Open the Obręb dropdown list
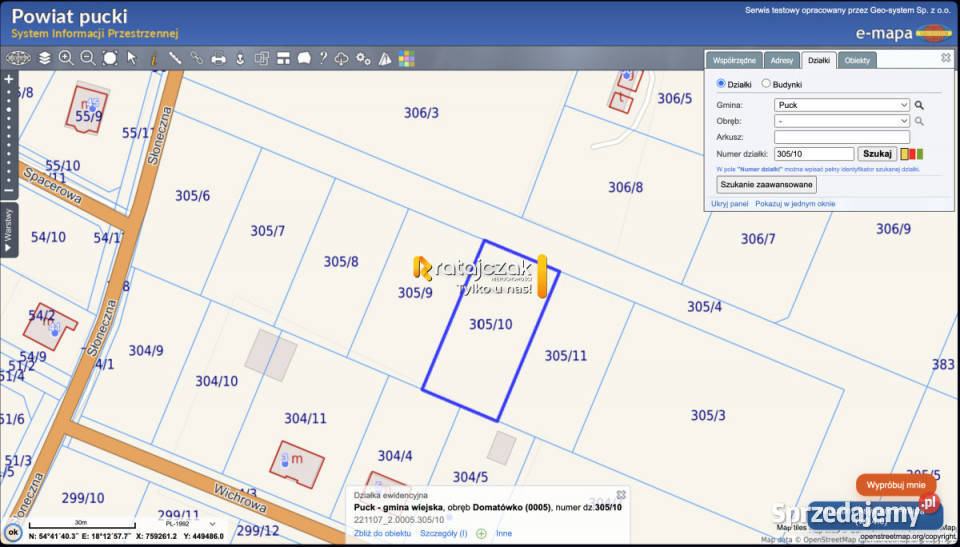The height and width of the screenshot is (547, 960). coord(842,121)
